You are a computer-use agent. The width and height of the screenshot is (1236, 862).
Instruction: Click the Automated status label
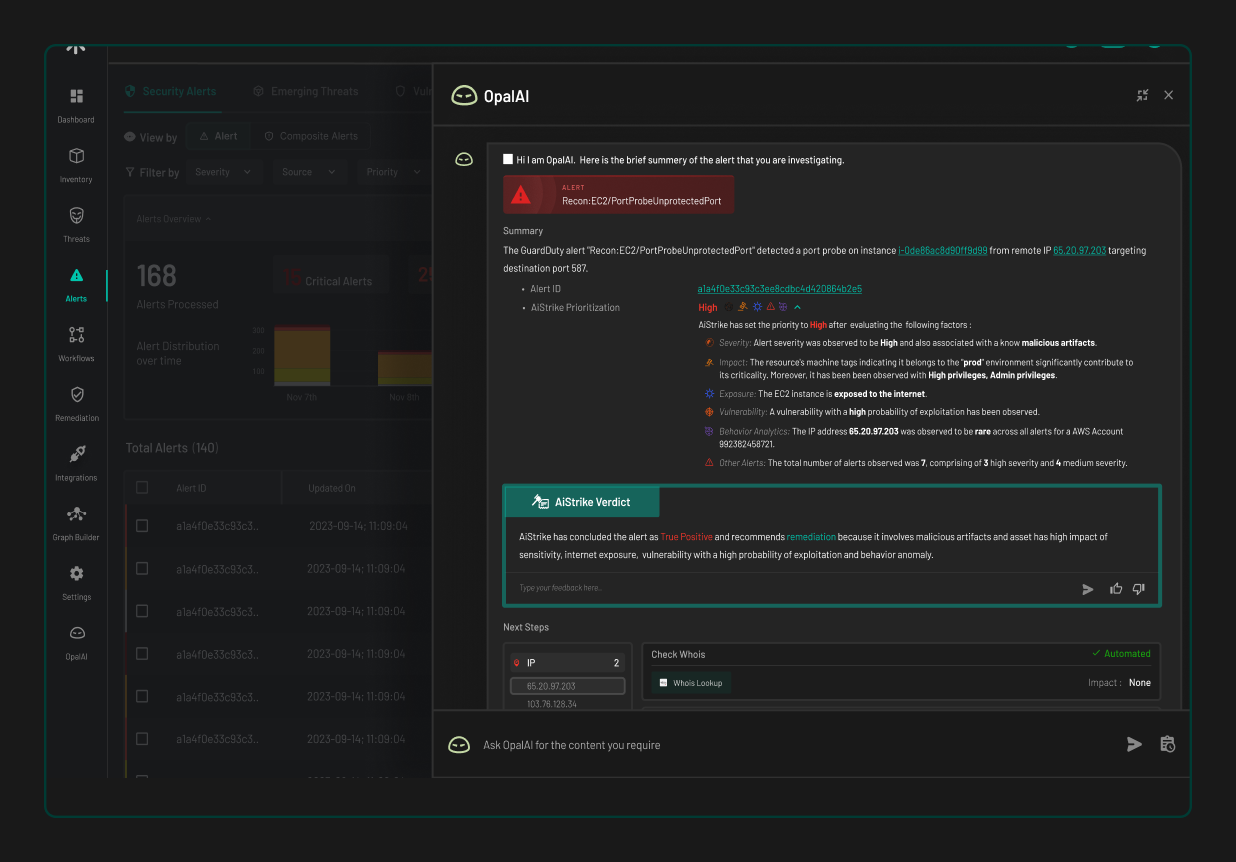pos(1121,654)
